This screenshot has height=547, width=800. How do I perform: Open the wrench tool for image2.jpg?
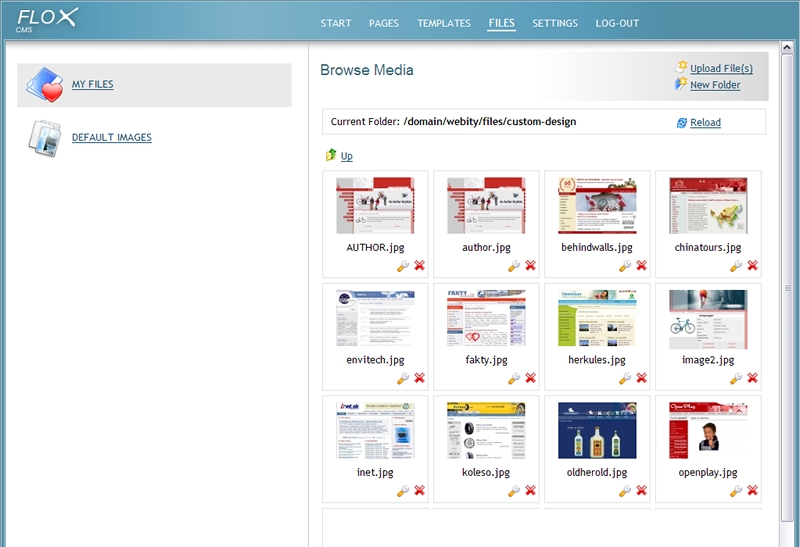[736, 378]
